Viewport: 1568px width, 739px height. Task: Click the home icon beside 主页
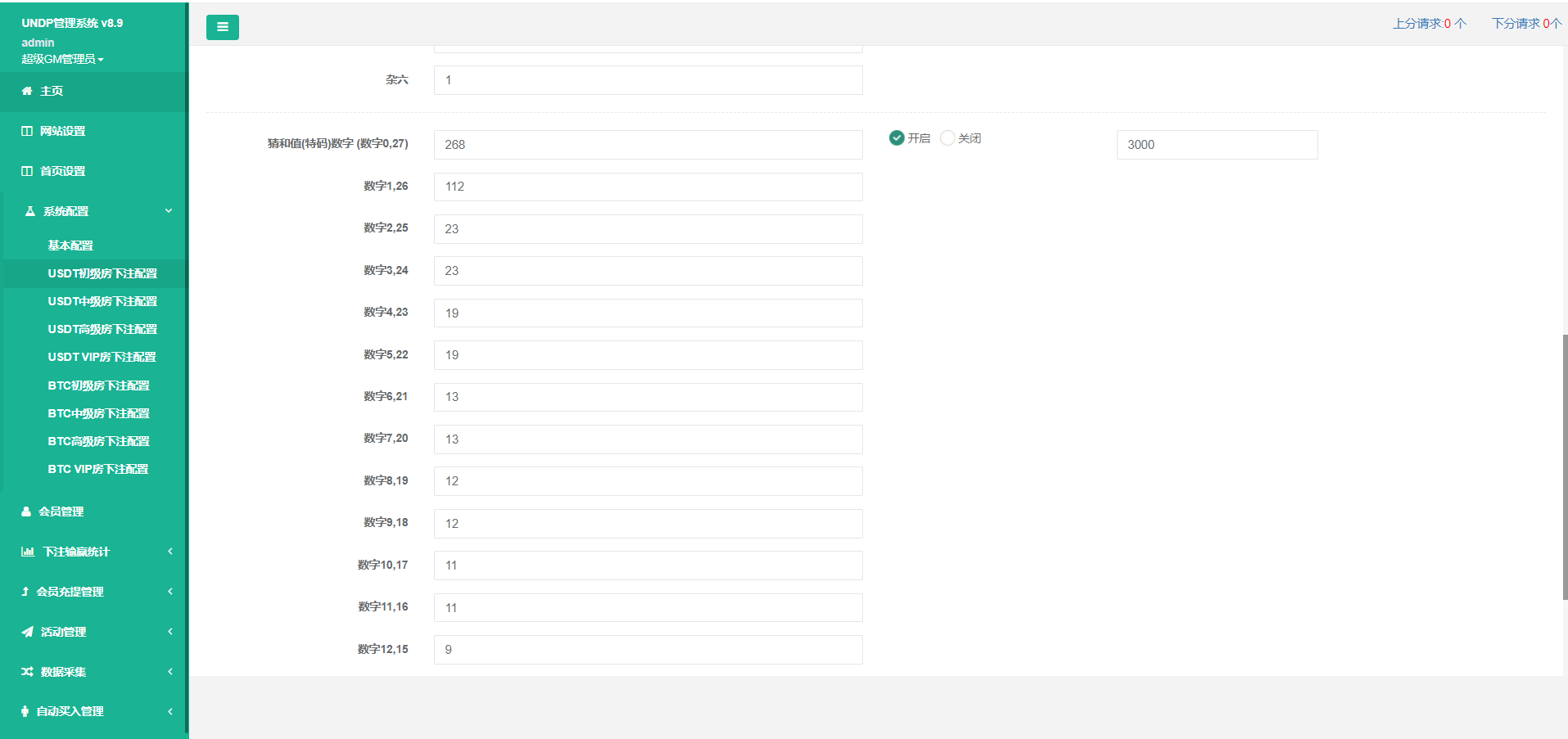[27, 91]
